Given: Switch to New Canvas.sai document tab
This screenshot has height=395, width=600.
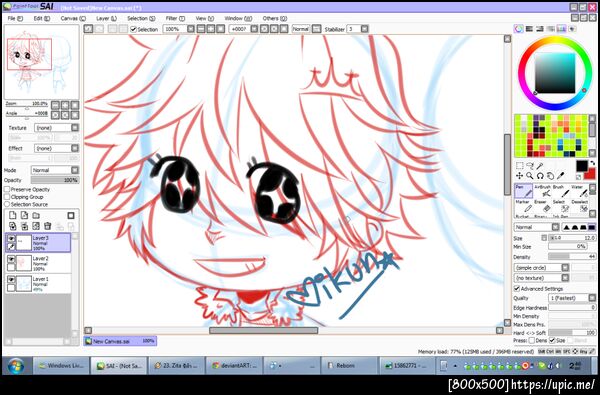Looking at the screenshot, I should pyautogui.click(x=120, y=341).
